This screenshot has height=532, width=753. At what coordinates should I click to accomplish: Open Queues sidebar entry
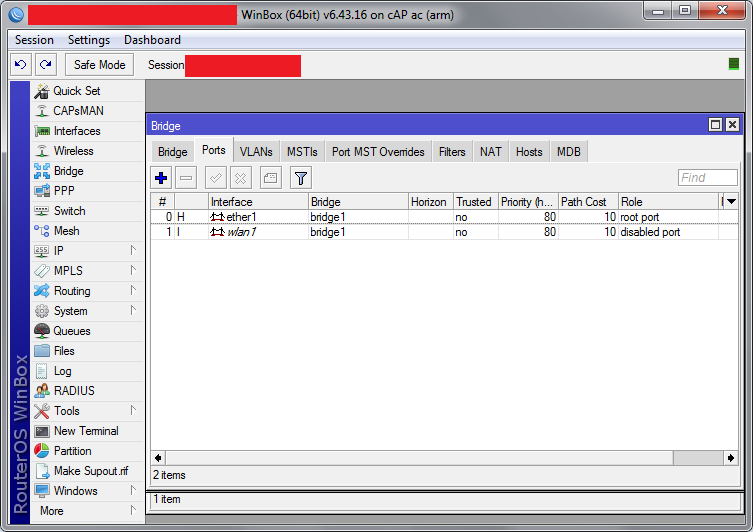tap(88, 331)
